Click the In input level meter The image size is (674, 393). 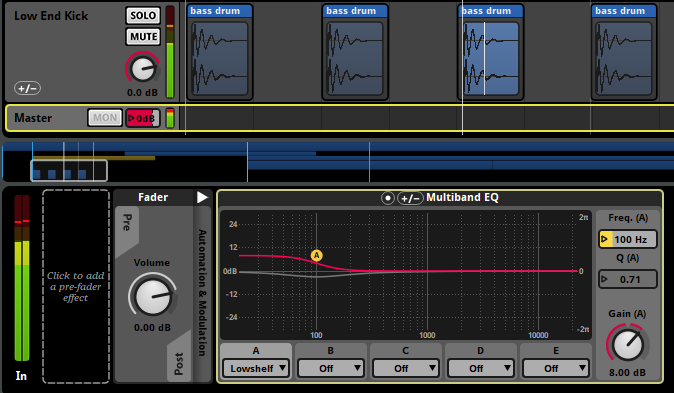pos(22,278)
